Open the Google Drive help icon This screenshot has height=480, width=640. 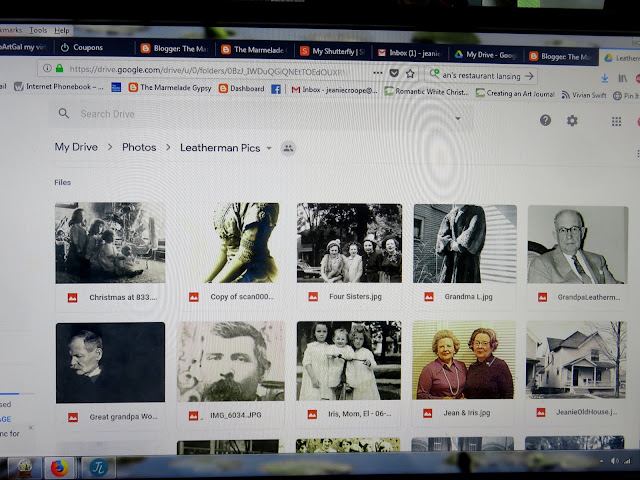point(545,120)
